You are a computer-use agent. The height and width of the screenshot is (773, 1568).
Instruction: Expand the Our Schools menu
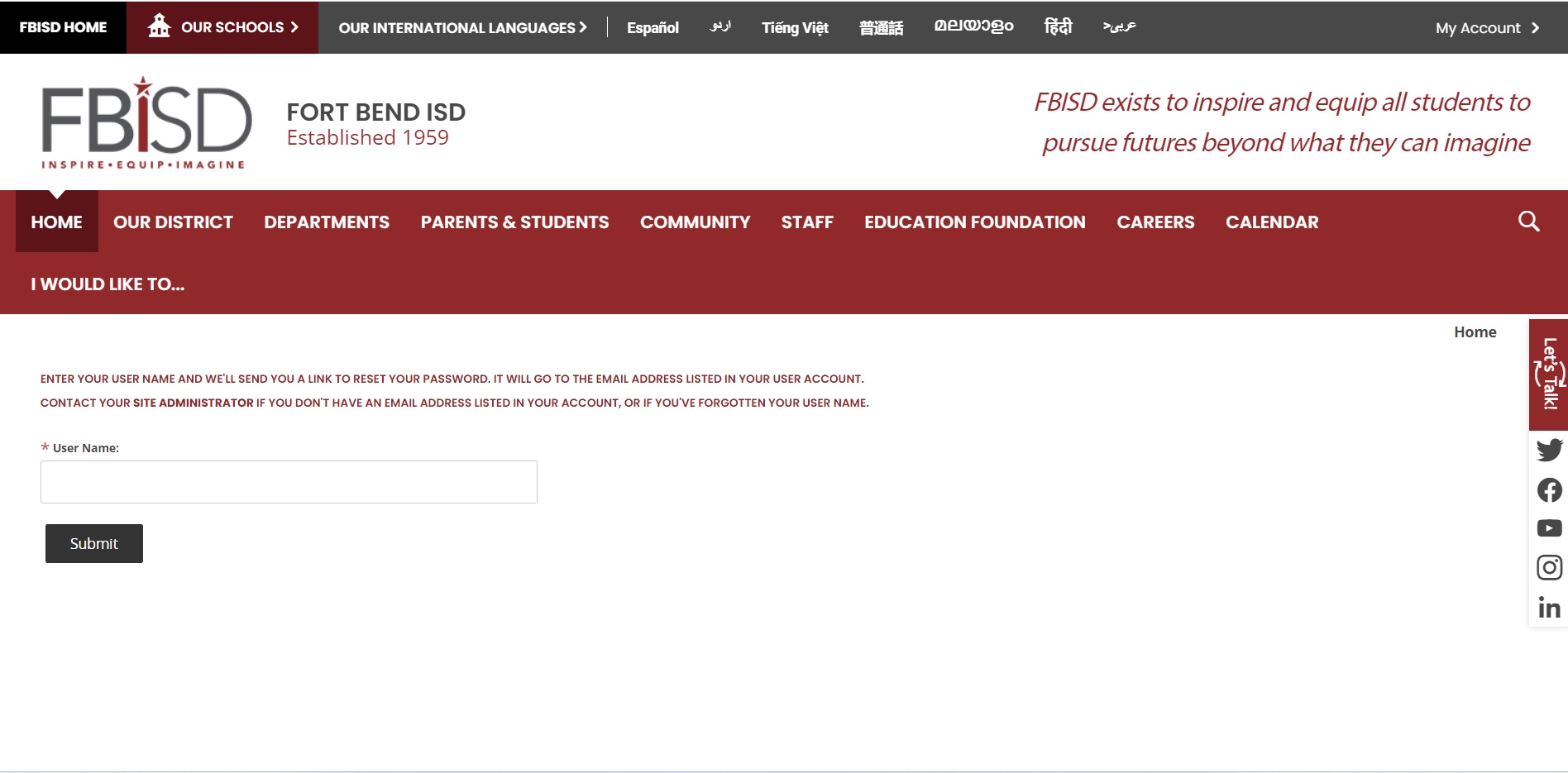tap(222, 27)
